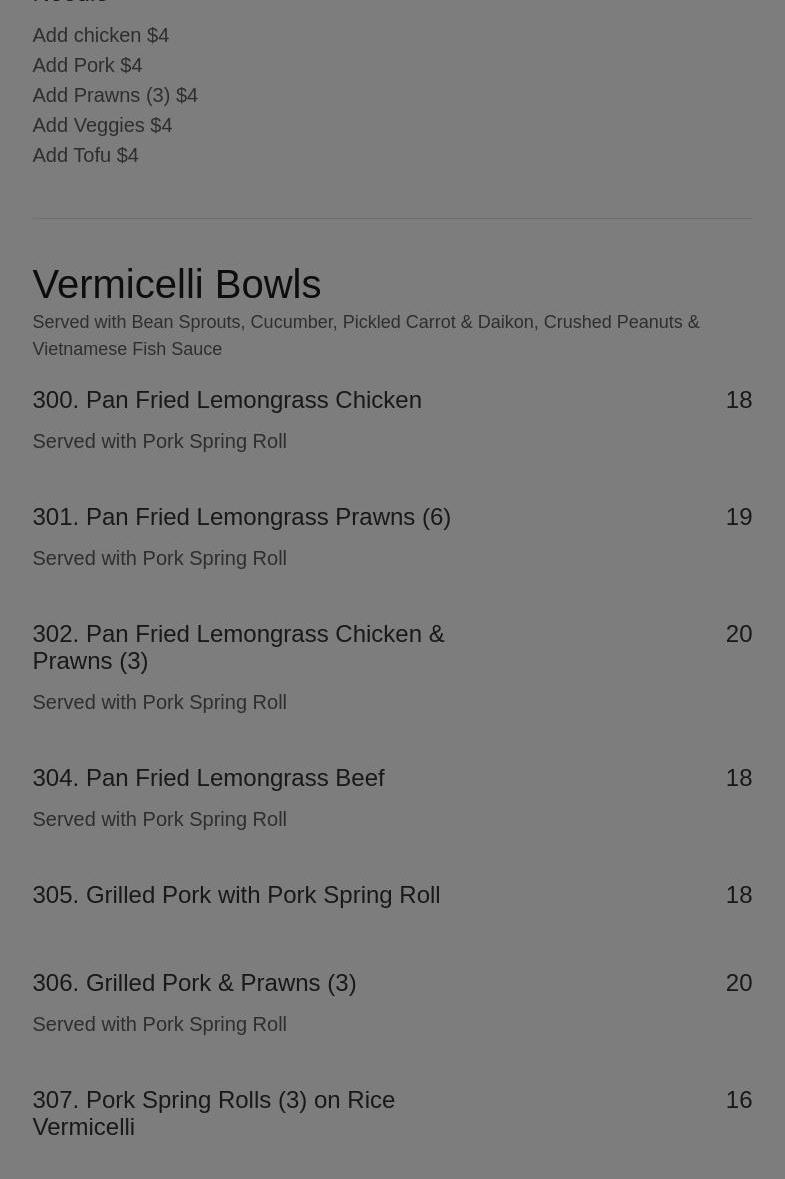Open item 307 Pork Spring Rolls on Vermicelli
785x1179 pixels.
pos(213,1113)
